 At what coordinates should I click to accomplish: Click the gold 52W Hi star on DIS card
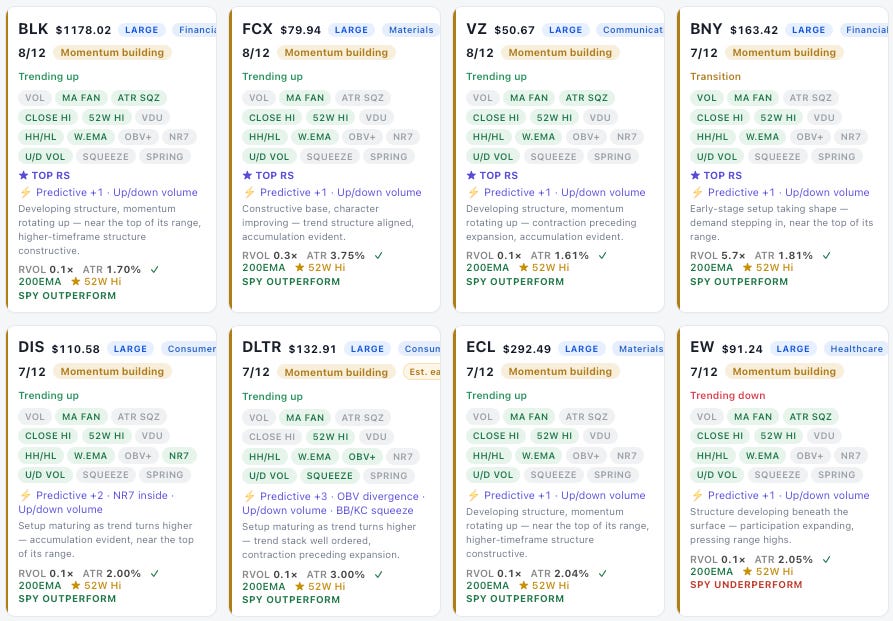pos(75,585)
